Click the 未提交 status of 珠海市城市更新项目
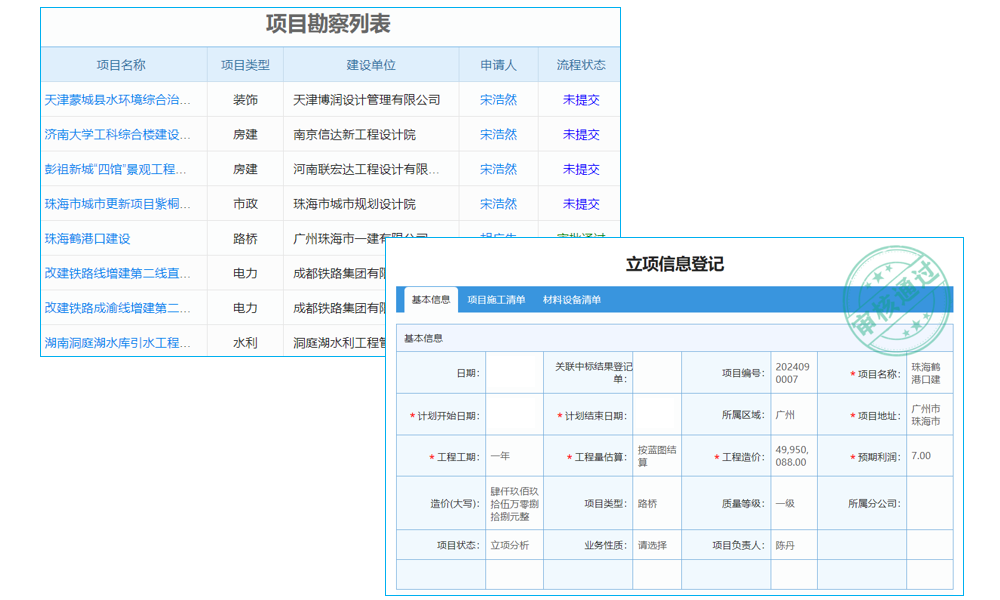This screenshot has width=1000, height=600. tap(580, 204)
